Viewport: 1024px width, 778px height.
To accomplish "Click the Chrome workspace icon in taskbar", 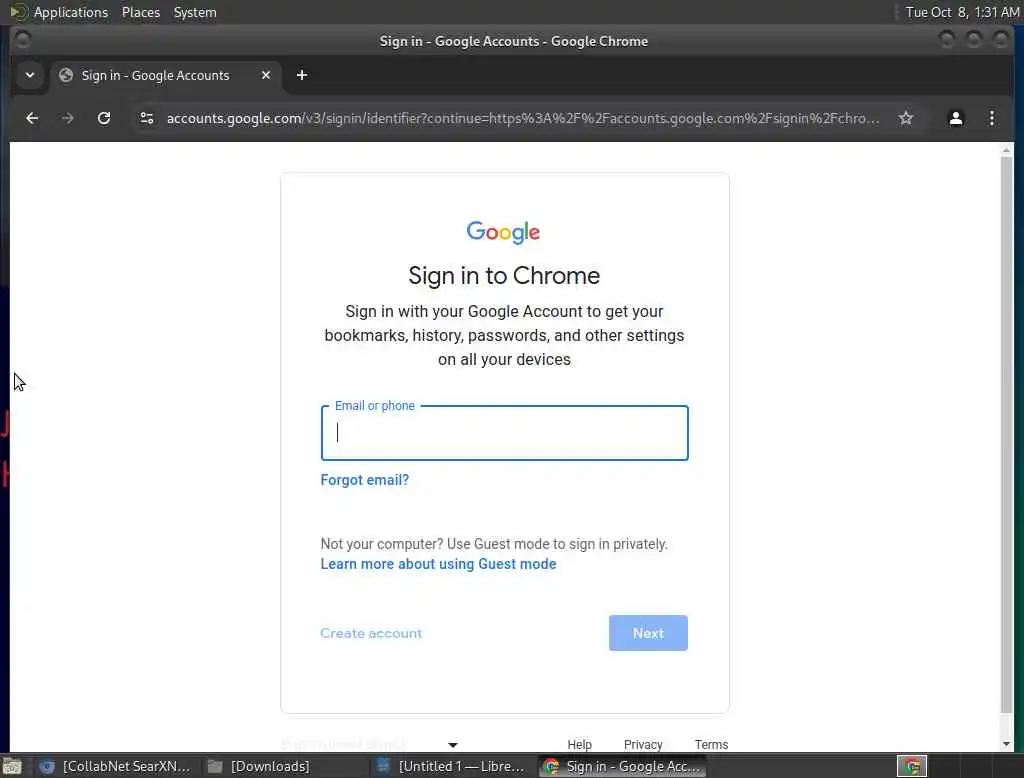I will click(x=912, y=766).
